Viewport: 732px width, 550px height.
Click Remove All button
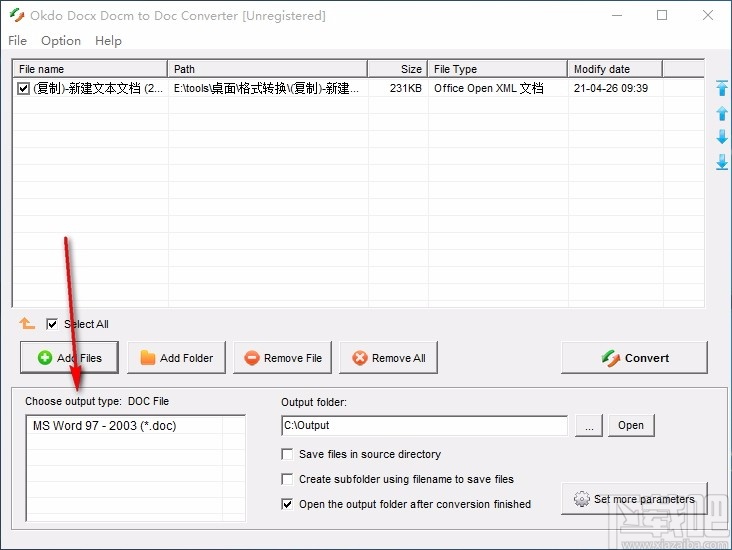[388, 358]
